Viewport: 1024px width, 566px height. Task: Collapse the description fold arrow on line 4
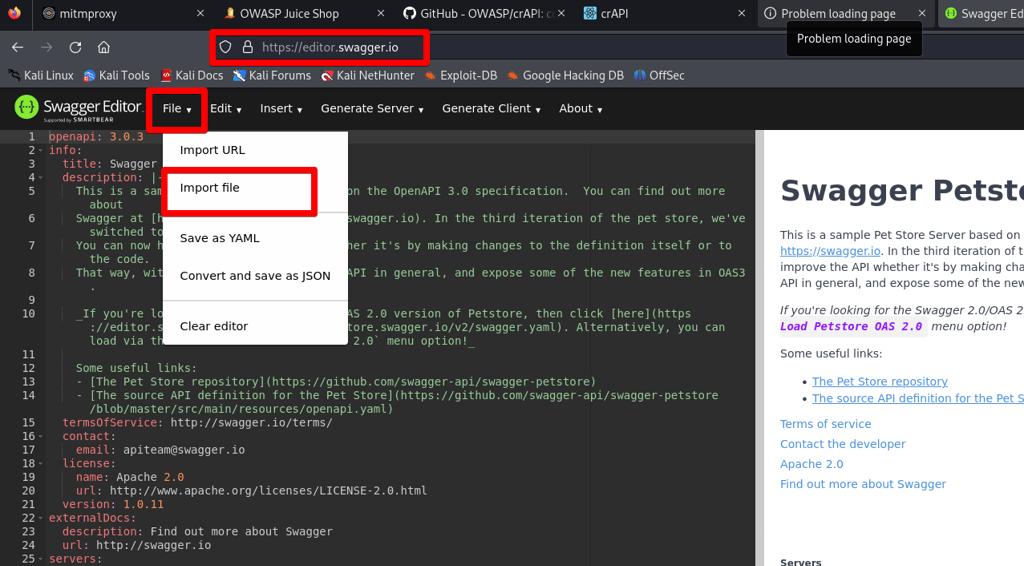coord(41,178)
